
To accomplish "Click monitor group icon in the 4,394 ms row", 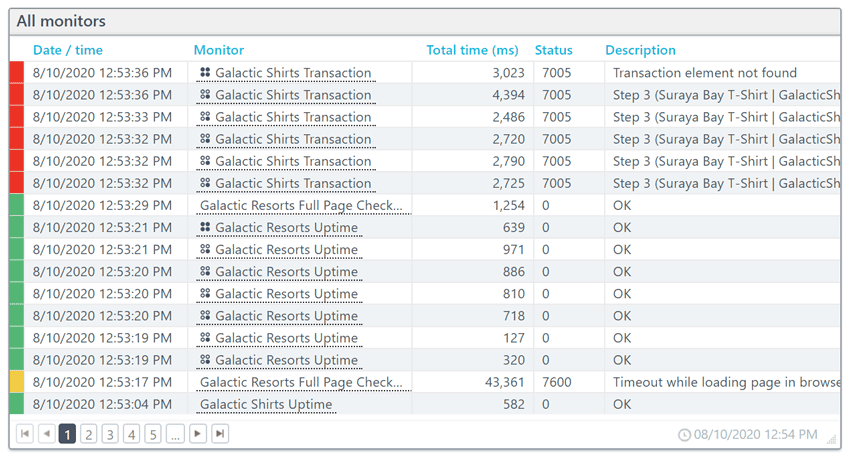I will pyautogui.click(x=205, y=94).
